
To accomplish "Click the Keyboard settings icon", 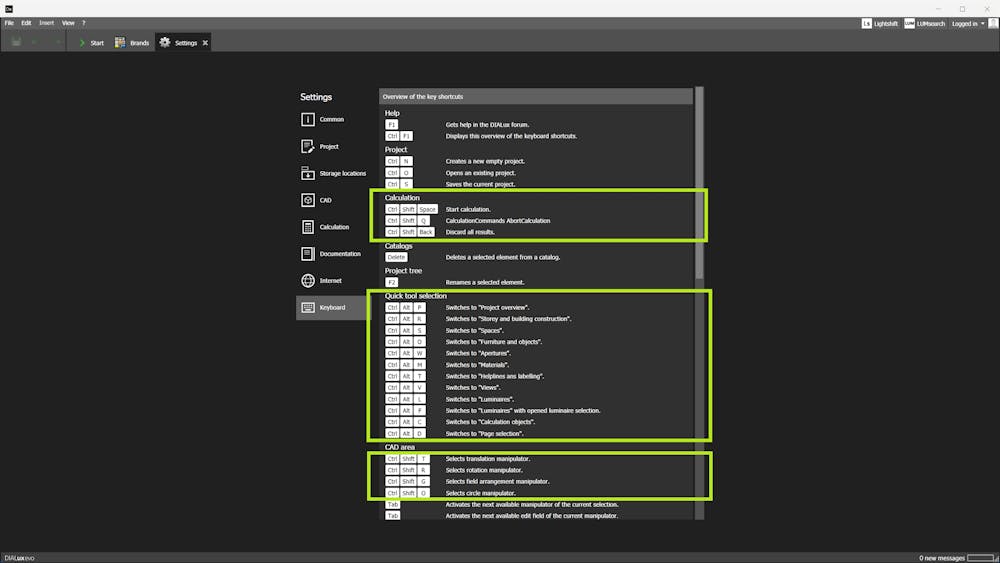I will pos(307,307).
